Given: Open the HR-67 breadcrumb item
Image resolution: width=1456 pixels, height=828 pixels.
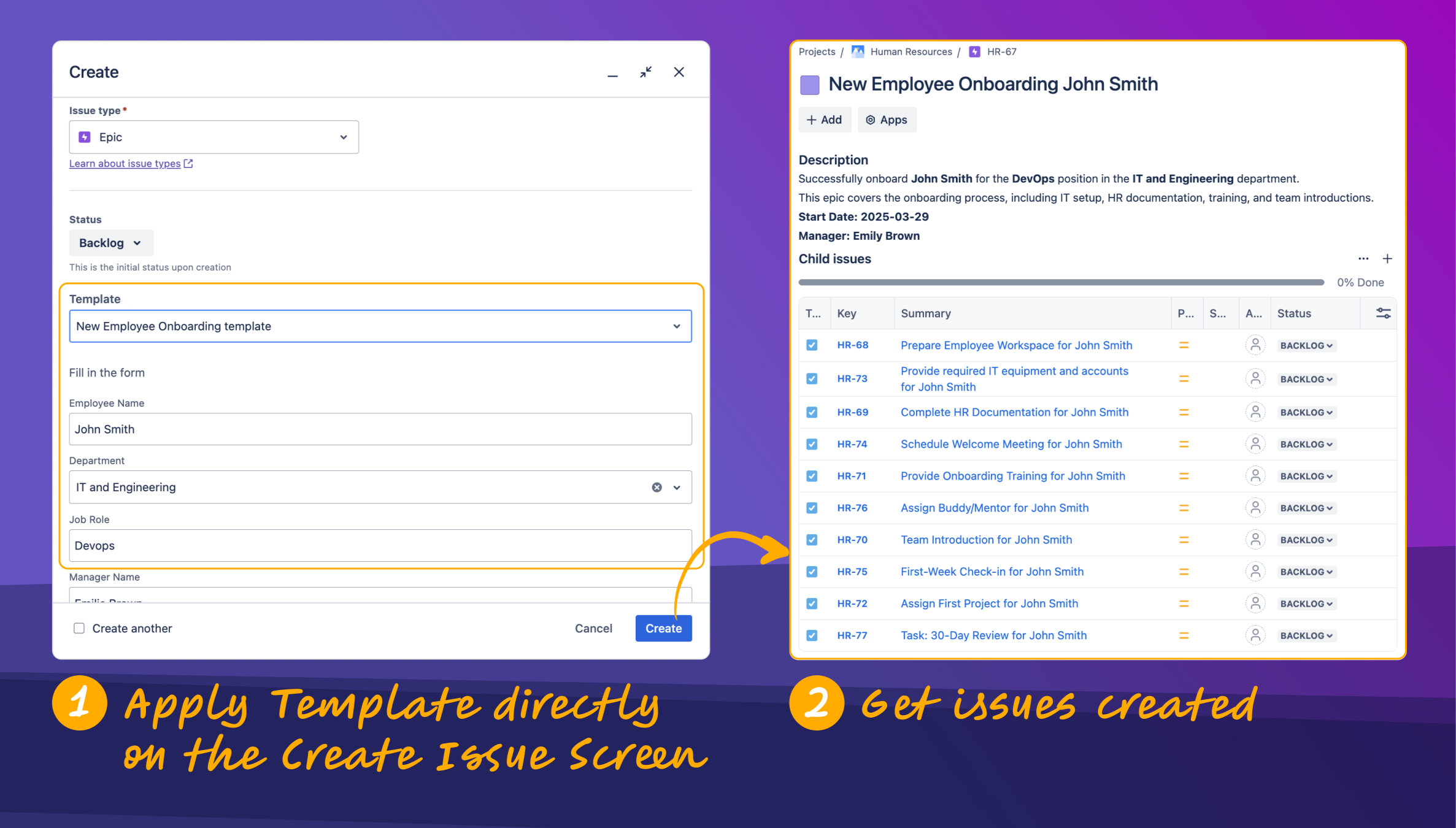Looking at the screenshot, I should [x=1001, y=52].
